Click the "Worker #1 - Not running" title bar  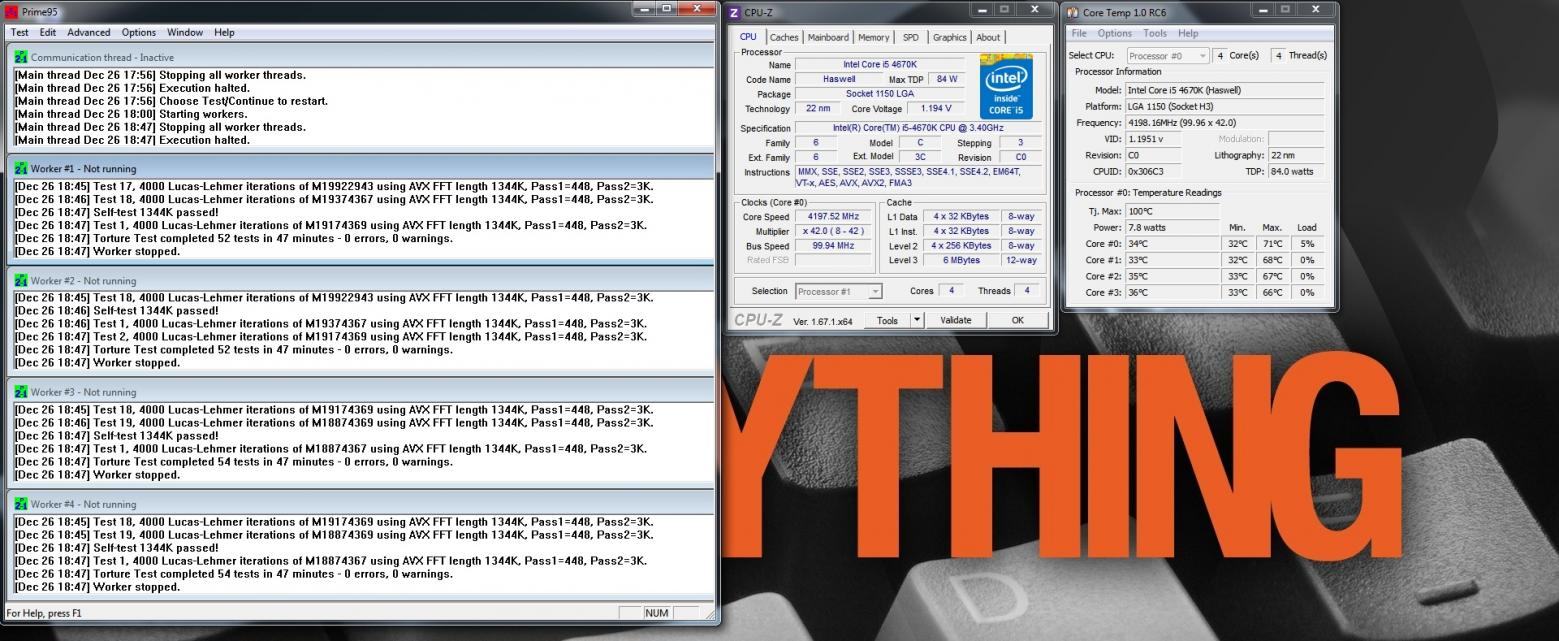[361, 168]
